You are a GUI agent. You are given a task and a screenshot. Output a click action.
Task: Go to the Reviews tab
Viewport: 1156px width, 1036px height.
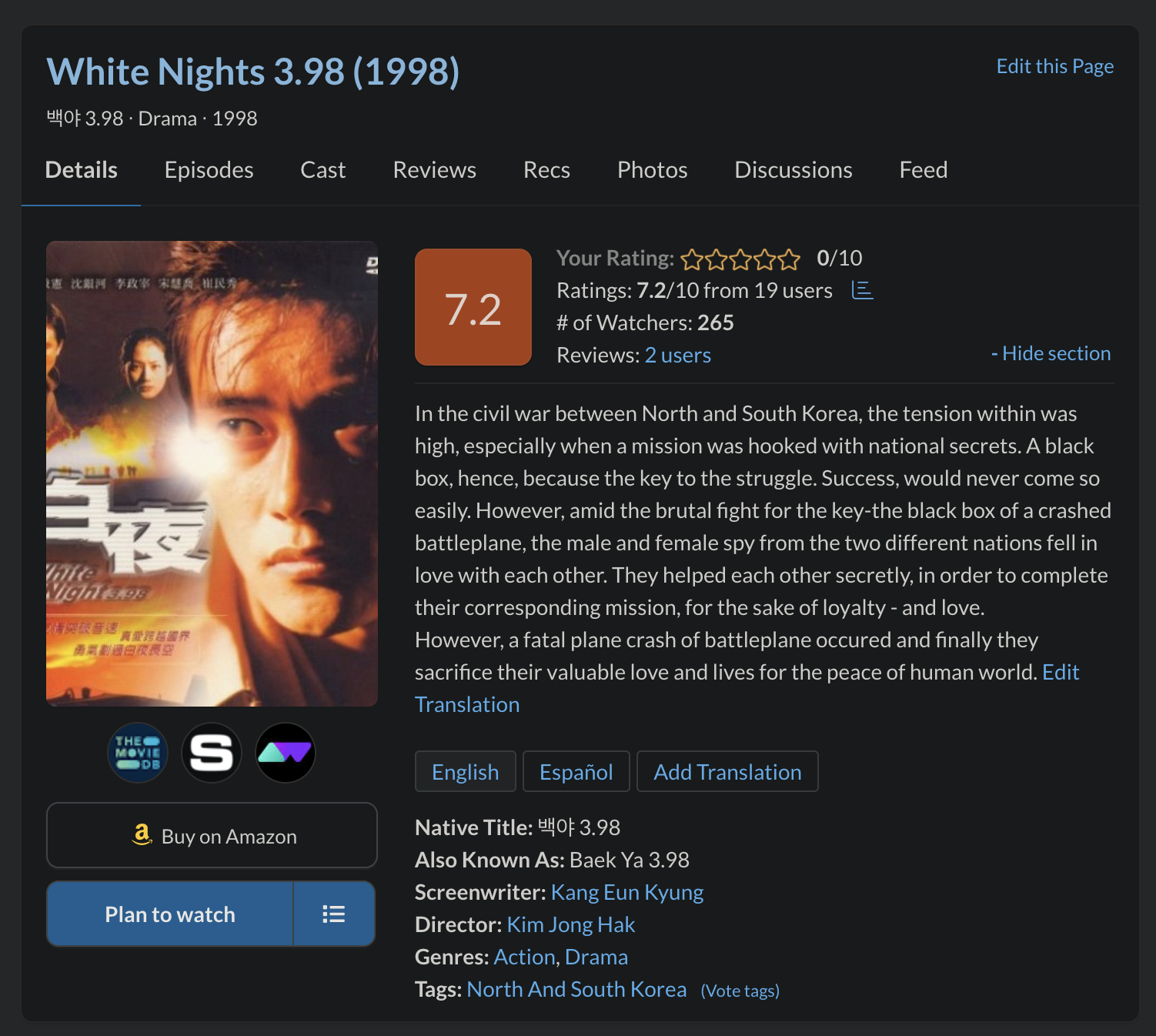point(434,170)
